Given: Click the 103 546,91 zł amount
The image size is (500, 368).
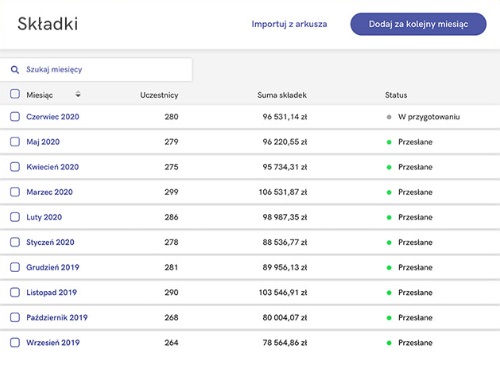Looking at the screenshot, I should pos(283,293).
